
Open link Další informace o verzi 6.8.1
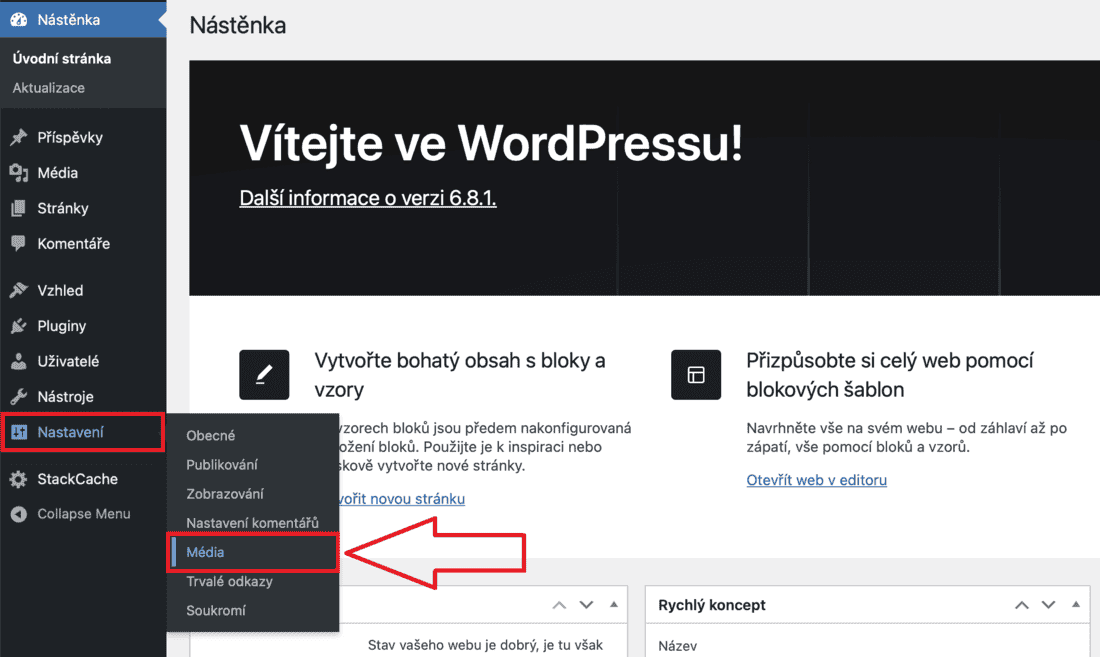coord(368,198)
